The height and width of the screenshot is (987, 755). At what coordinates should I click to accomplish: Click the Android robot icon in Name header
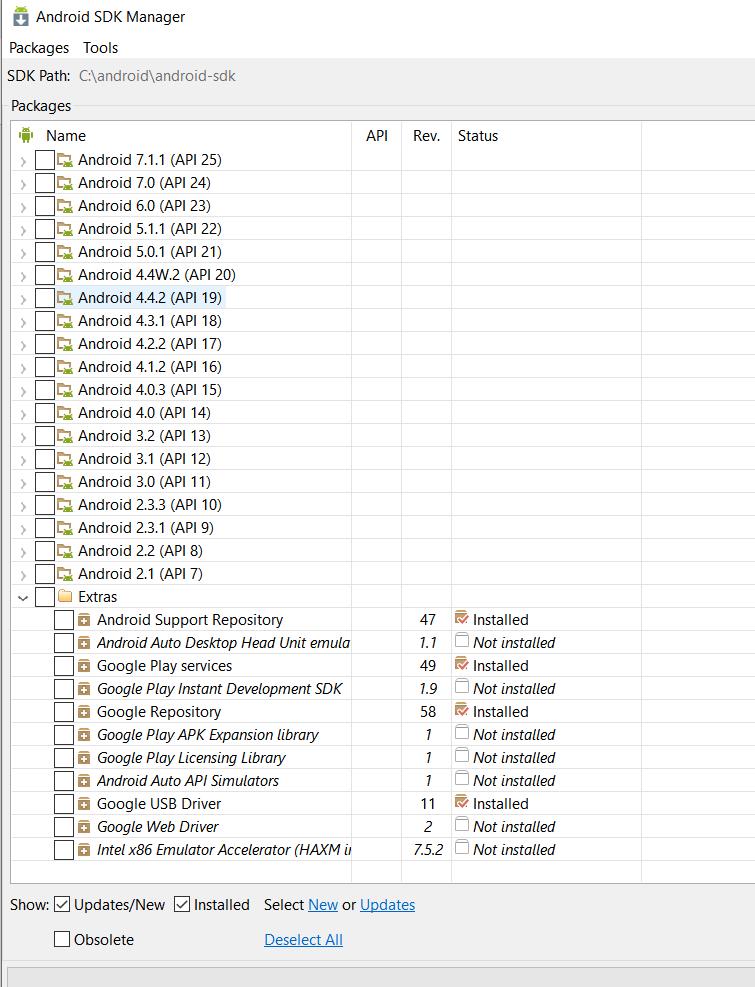coord(26,135)
